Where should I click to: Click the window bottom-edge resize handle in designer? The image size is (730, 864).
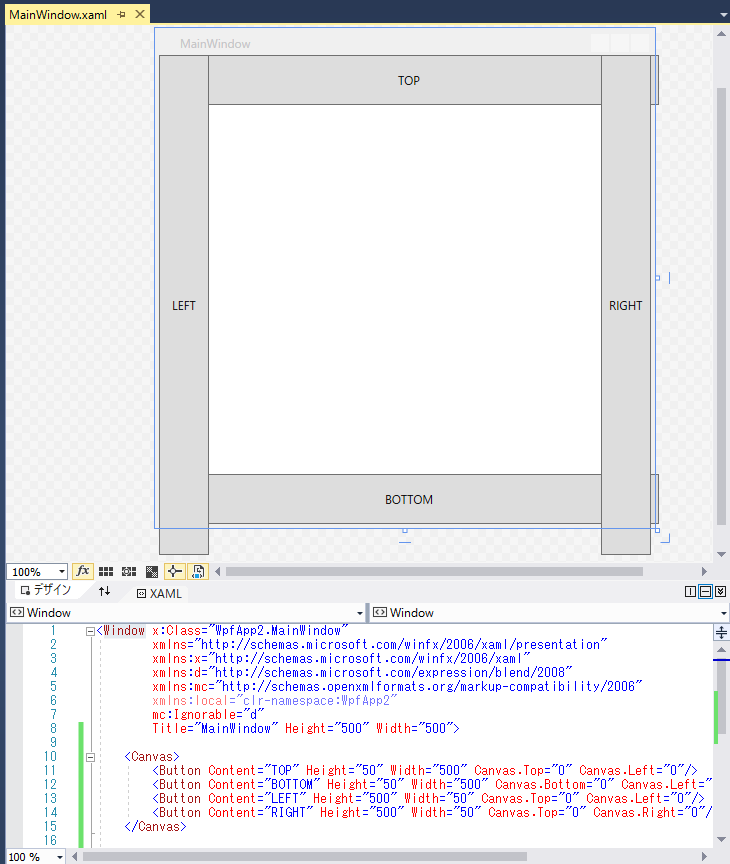[405, 530]
